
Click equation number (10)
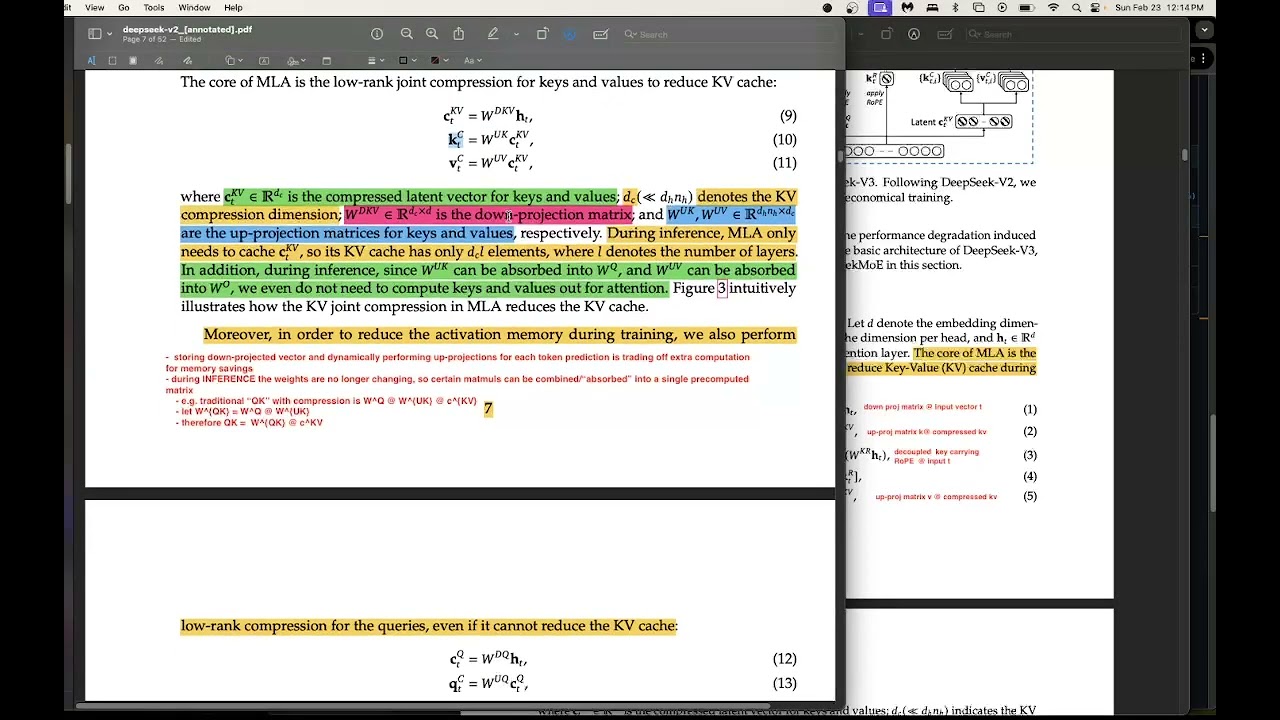tap(784, 140)
